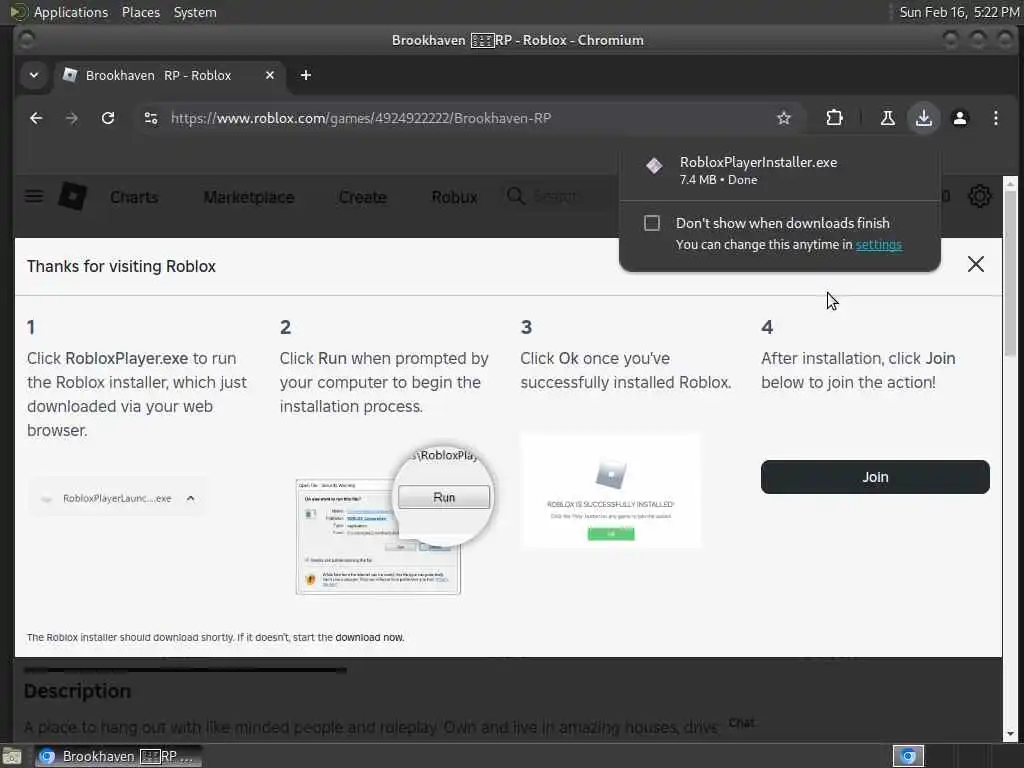The height and width of the screenshot is (768, 1024).
Task: Open the System menu in top panel
Action: [195, 12]
